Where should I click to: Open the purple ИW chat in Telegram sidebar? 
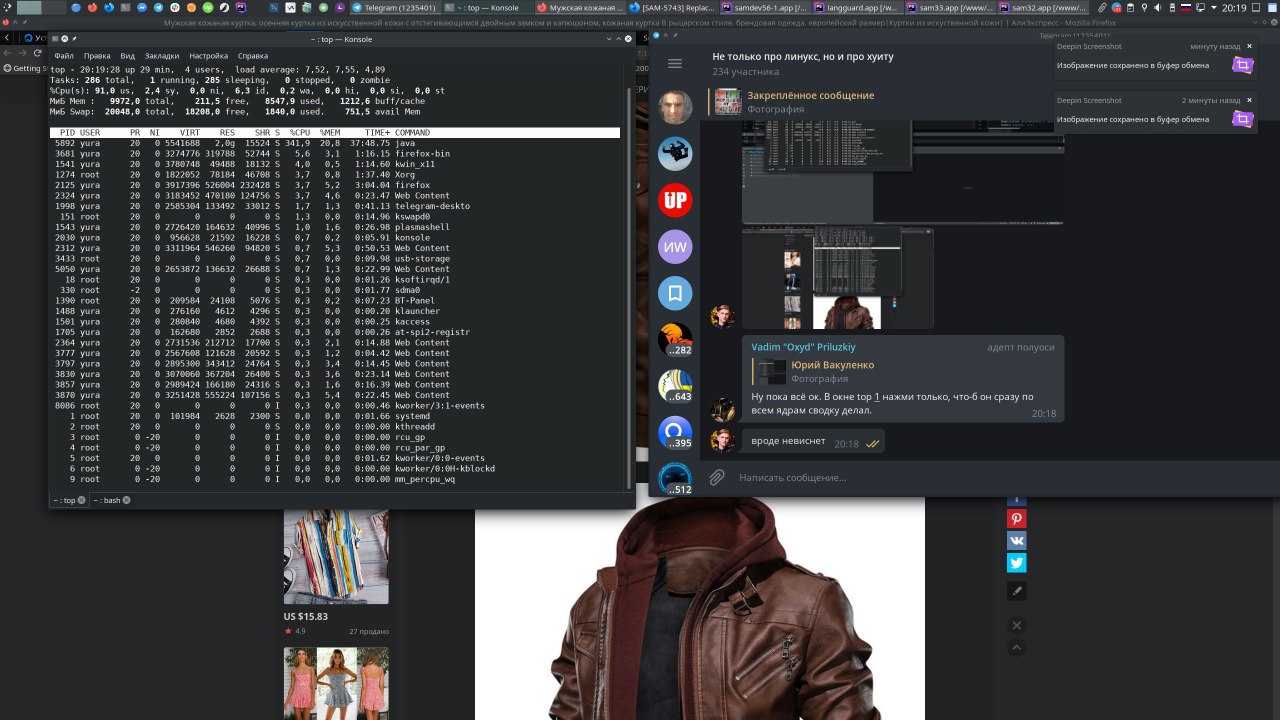(675, 247)
